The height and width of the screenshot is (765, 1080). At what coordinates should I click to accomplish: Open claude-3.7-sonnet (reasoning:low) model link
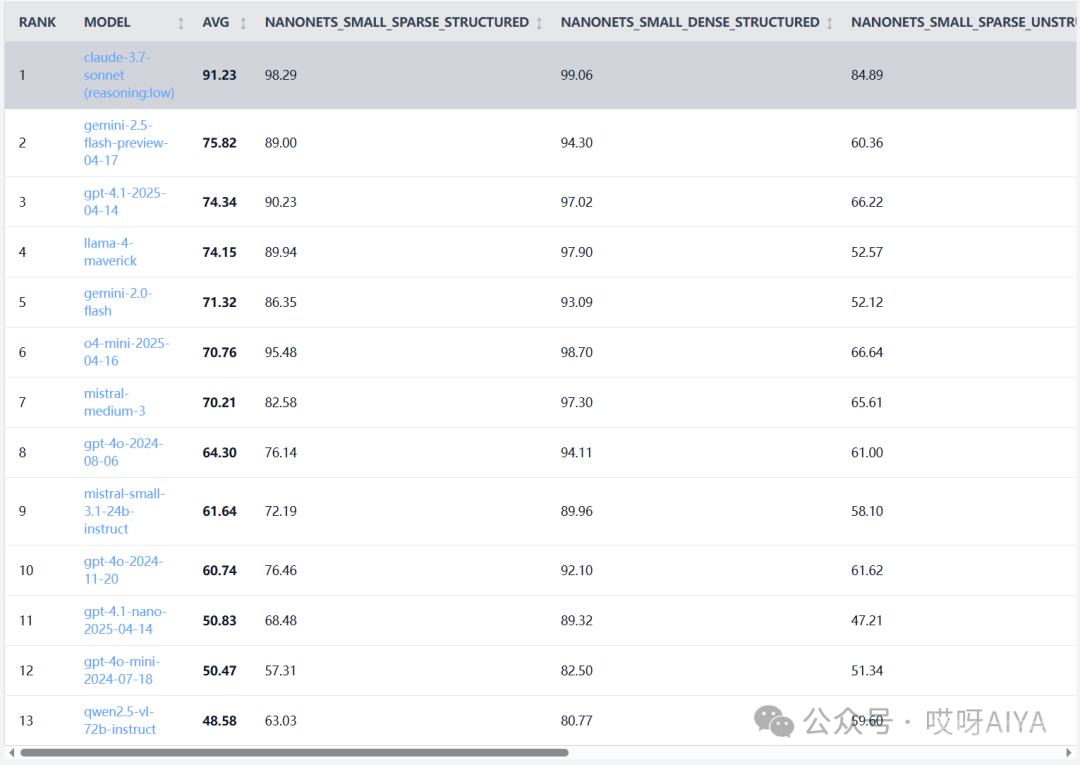[x=129, y=75]
